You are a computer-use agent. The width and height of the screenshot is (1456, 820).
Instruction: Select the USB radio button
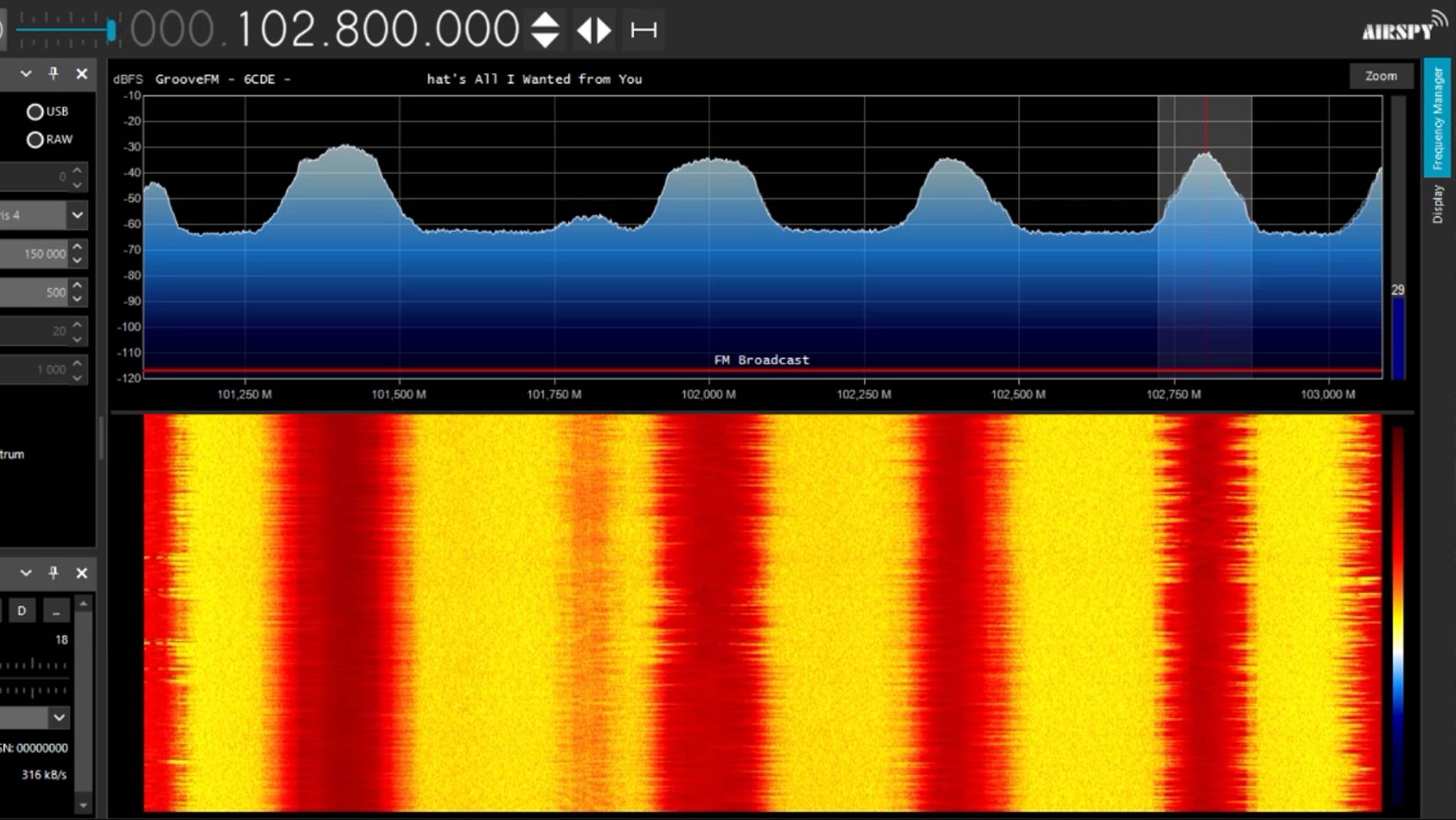coord(35,110)
